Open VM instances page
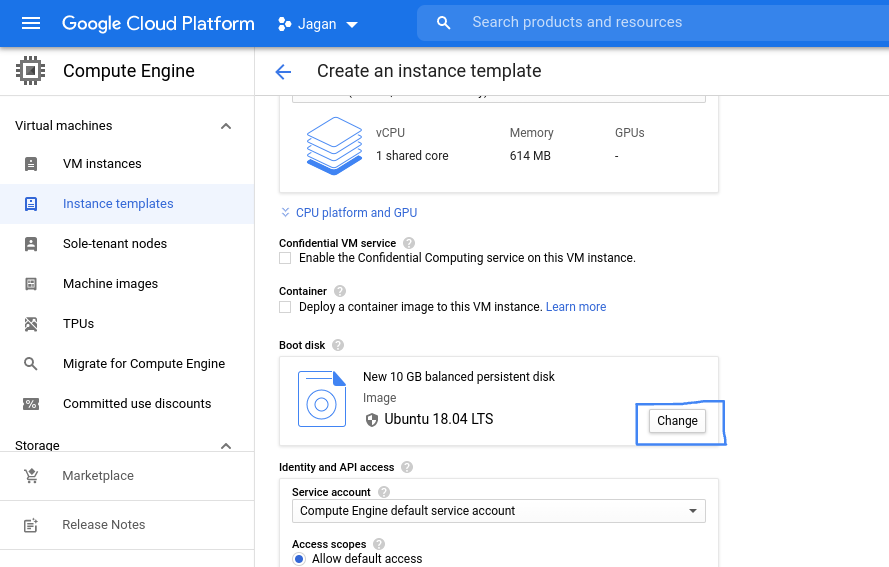The width and height of the screenshot is (889, 567). (x=102, y=164)
